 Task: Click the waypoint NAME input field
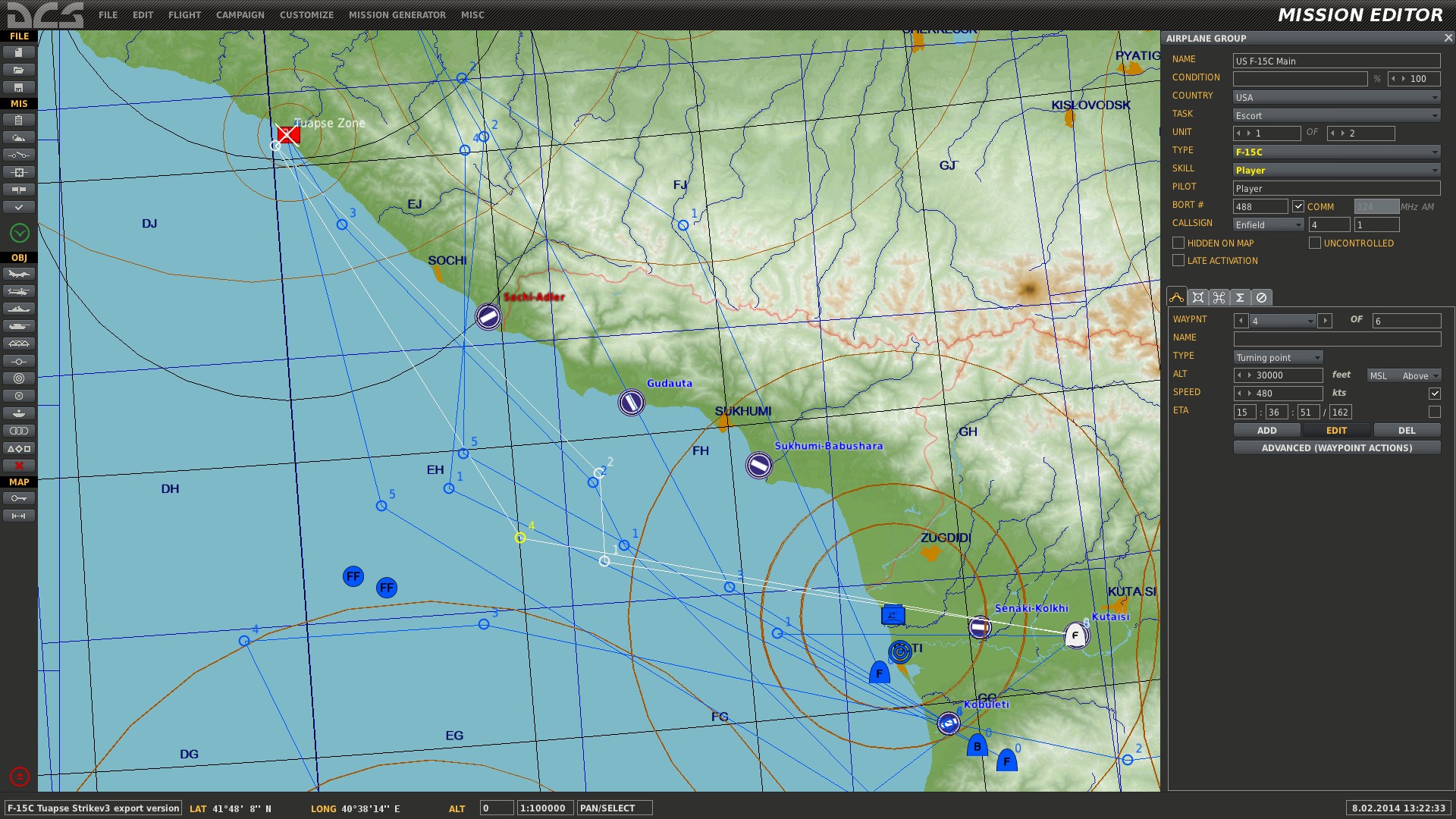[1336, 338]
